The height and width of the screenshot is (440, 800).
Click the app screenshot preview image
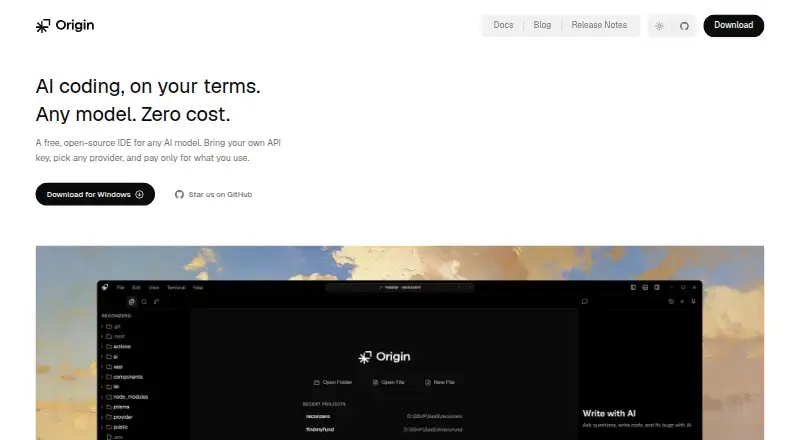[399, 343]
